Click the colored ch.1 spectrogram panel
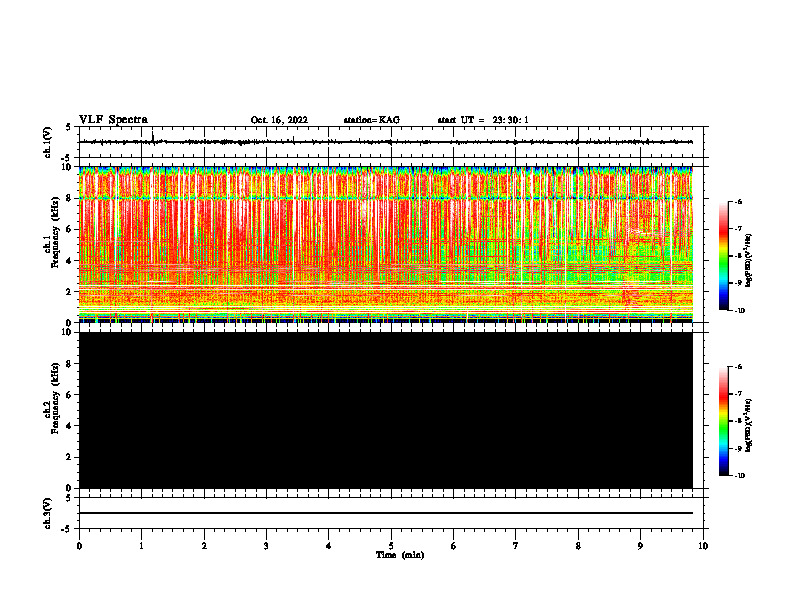This screenshot has width=792, height=612. 385,244
